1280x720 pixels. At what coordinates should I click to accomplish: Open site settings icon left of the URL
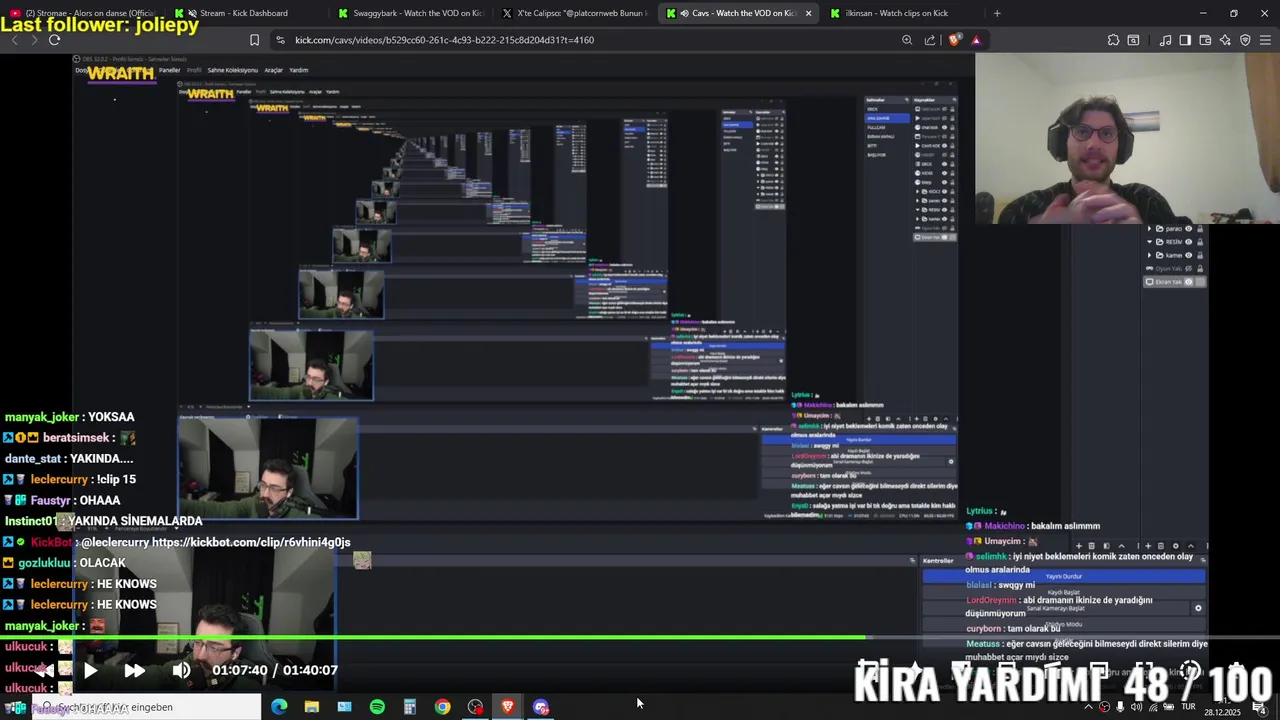pyautogui.click(x=280, y=40)
